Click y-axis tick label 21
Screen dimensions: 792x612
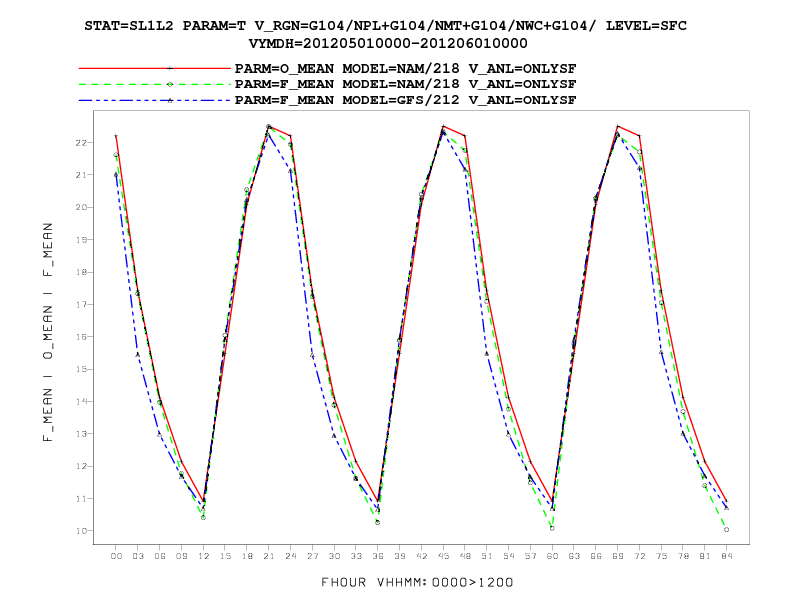81,175
